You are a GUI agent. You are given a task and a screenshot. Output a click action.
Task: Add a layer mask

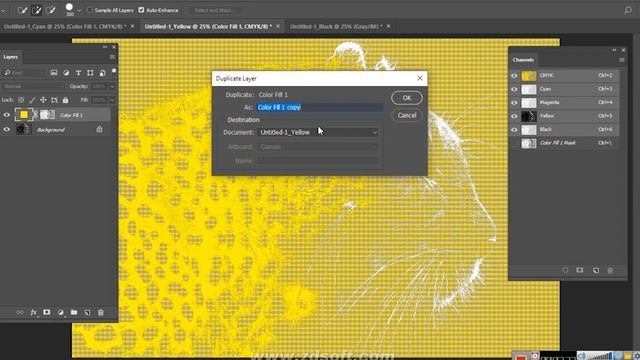point(47,312)
